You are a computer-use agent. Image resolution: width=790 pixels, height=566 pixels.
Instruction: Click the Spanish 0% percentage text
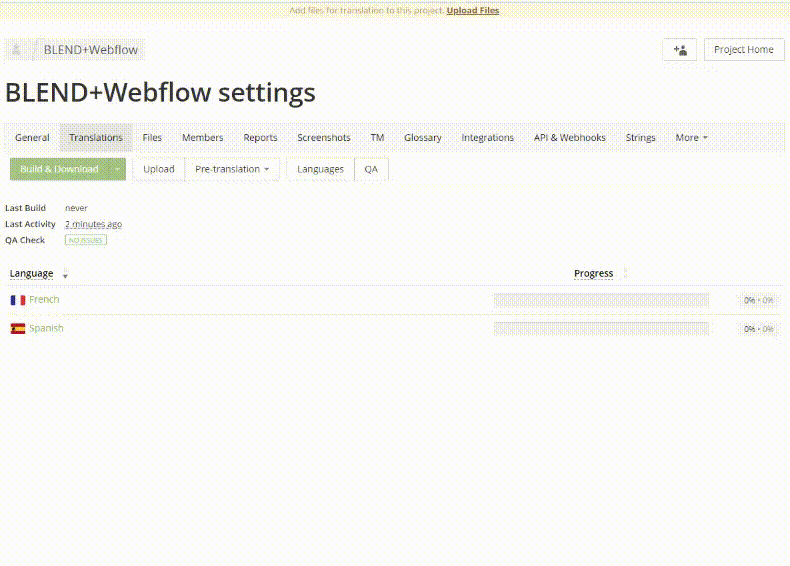758,329
